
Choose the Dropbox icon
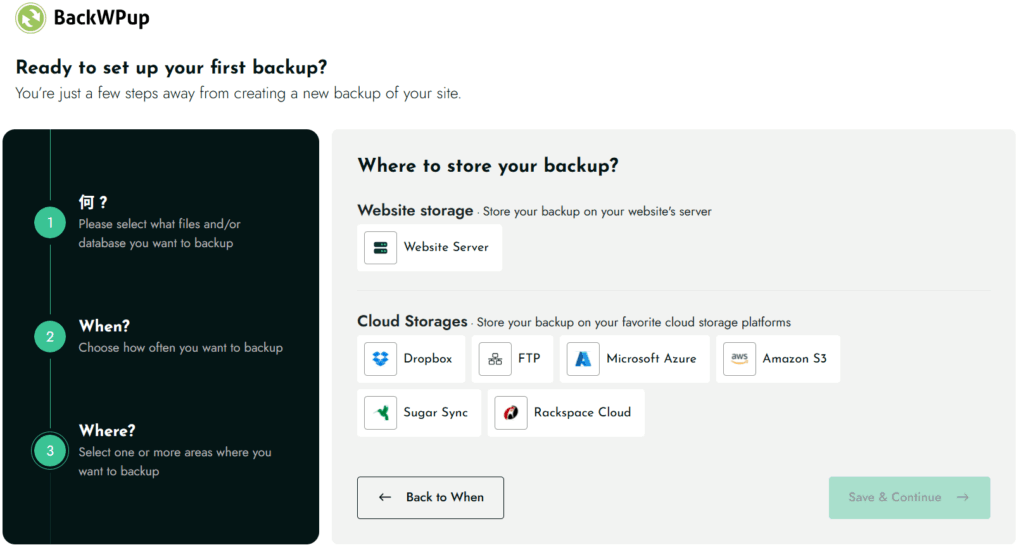380,359
